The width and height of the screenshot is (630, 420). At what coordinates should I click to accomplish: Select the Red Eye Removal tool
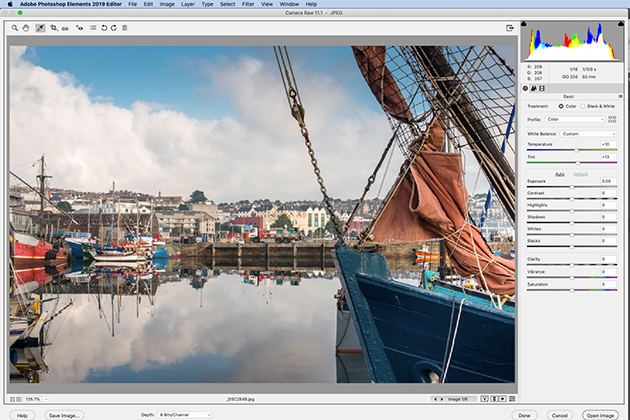[80, 28]
